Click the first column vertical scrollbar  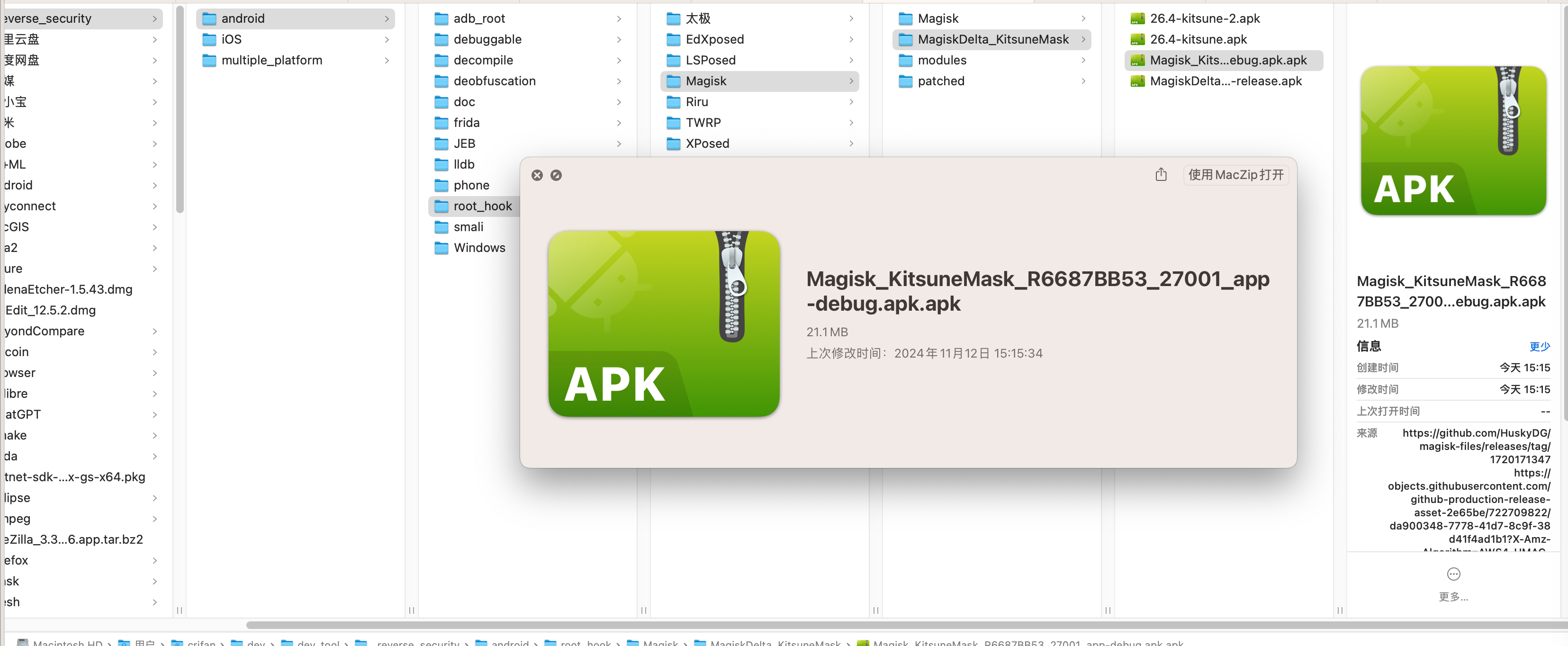tap(180, 109)
